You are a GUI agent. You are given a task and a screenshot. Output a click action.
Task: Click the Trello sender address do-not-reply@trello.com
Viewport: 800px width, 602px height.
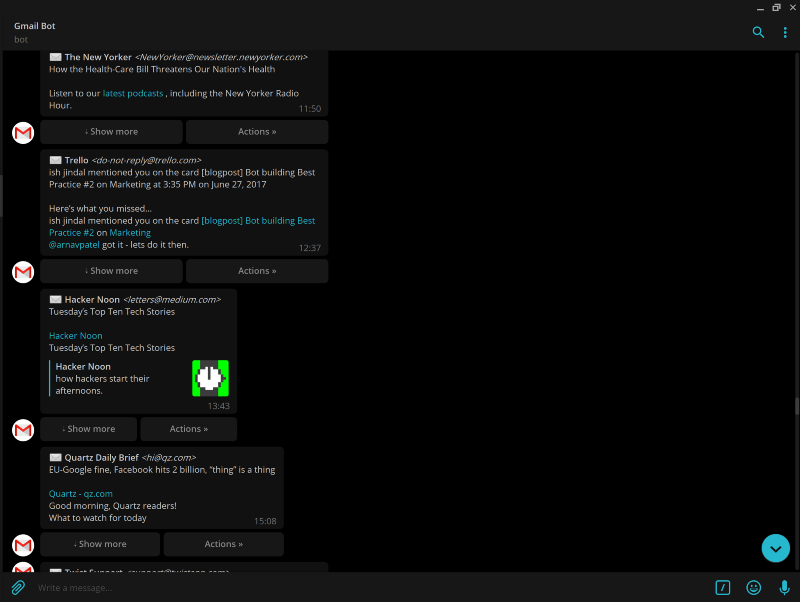point(146,160)
